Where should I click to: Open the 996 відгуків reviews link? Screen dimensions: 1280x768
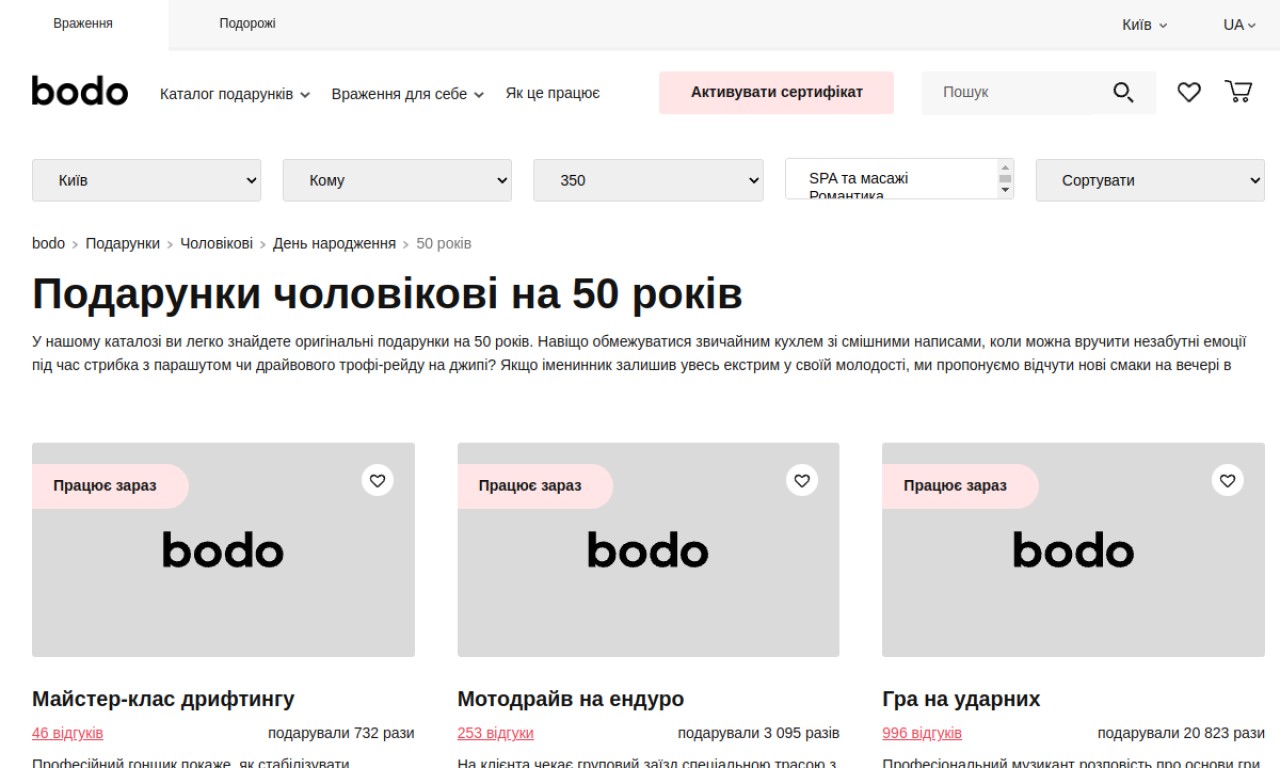coord(922,733)
